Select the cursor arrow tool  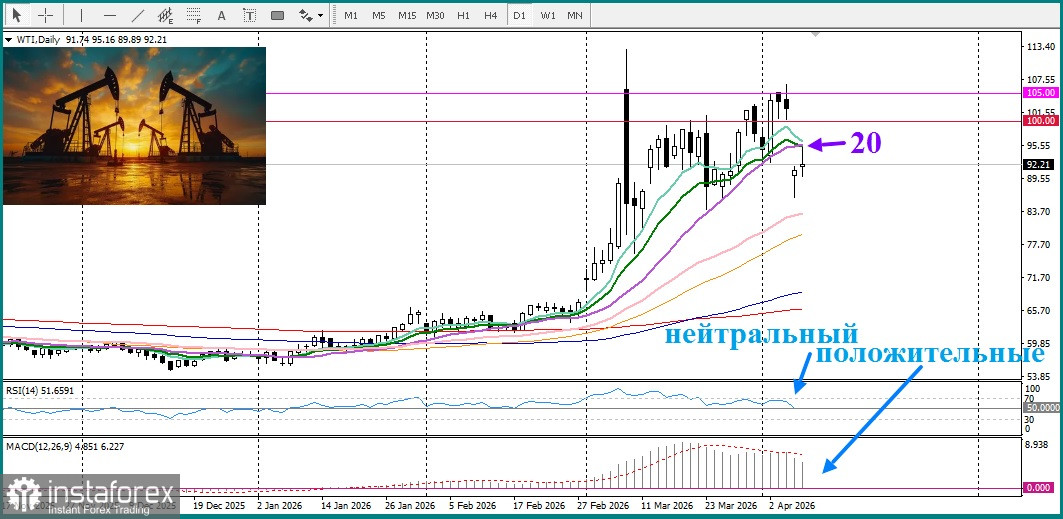(16, 15)
